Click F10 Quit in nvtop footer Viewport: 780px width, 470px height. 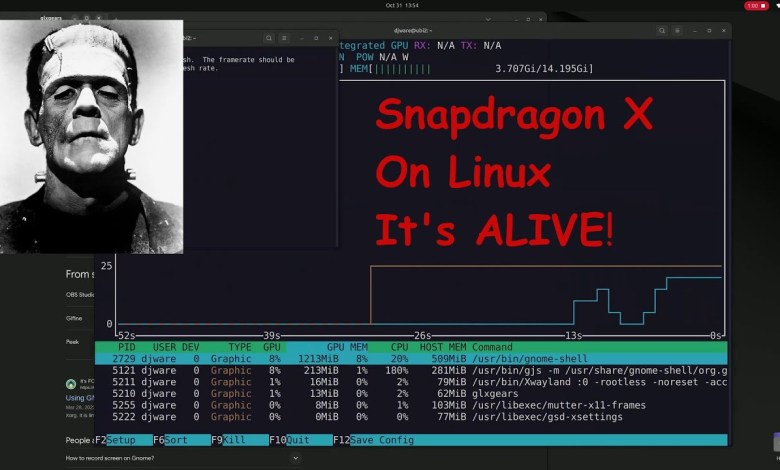301,440
